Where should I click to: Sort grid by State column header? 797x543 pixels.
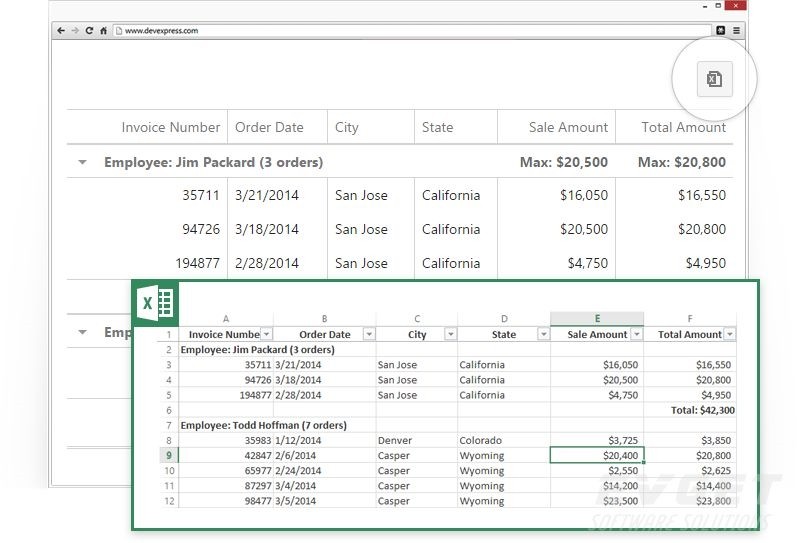tap(437, 127)
